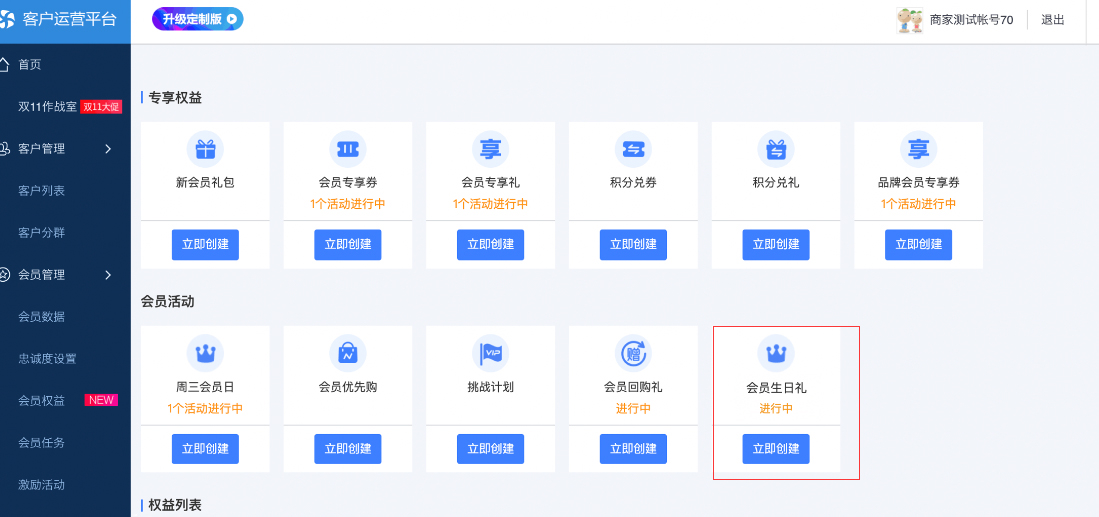1099x517 pixels.
Task: Click 立即创建 under 周三会员日
Action: 205,449
